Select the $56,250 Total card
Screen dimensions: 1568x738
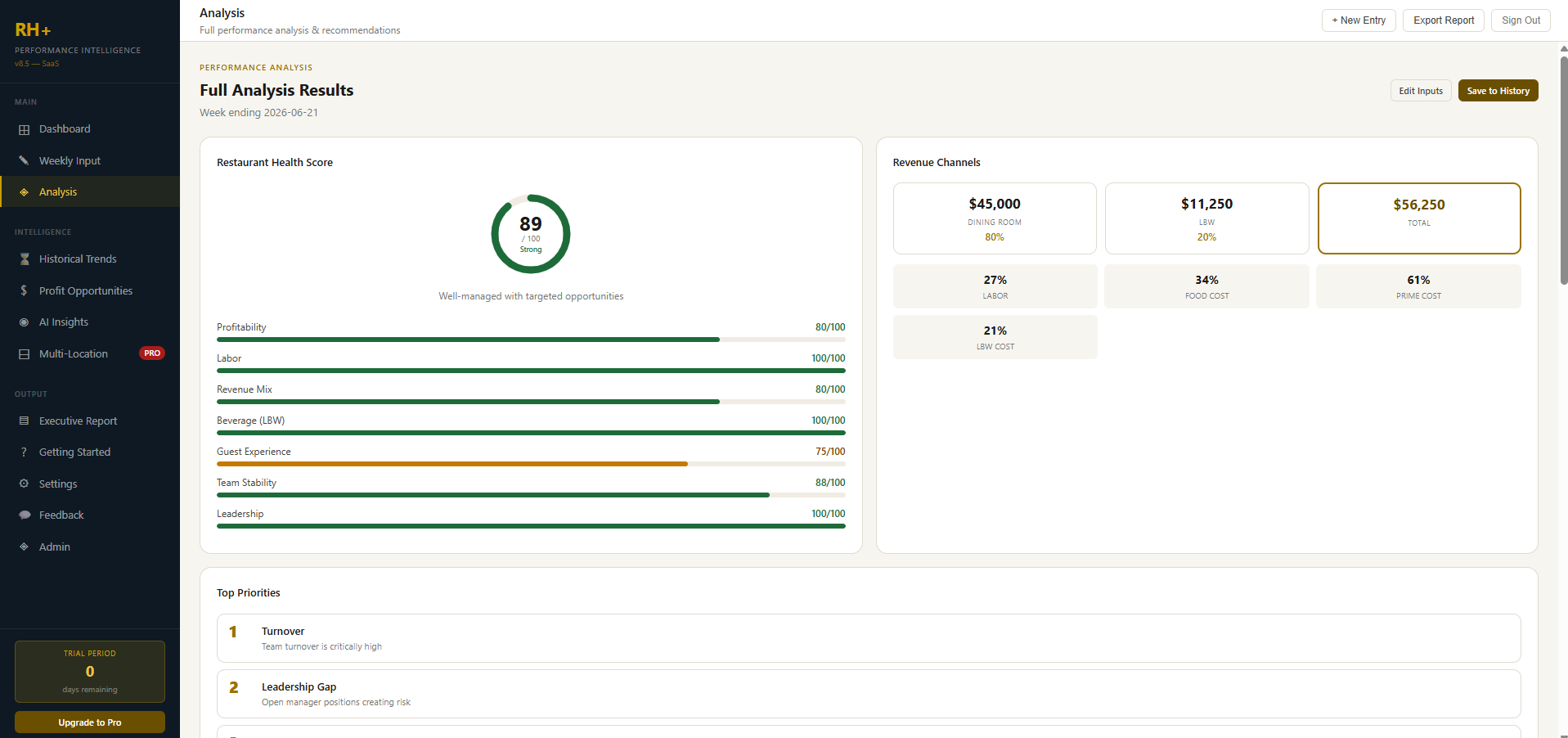[x=1419, y=218]
